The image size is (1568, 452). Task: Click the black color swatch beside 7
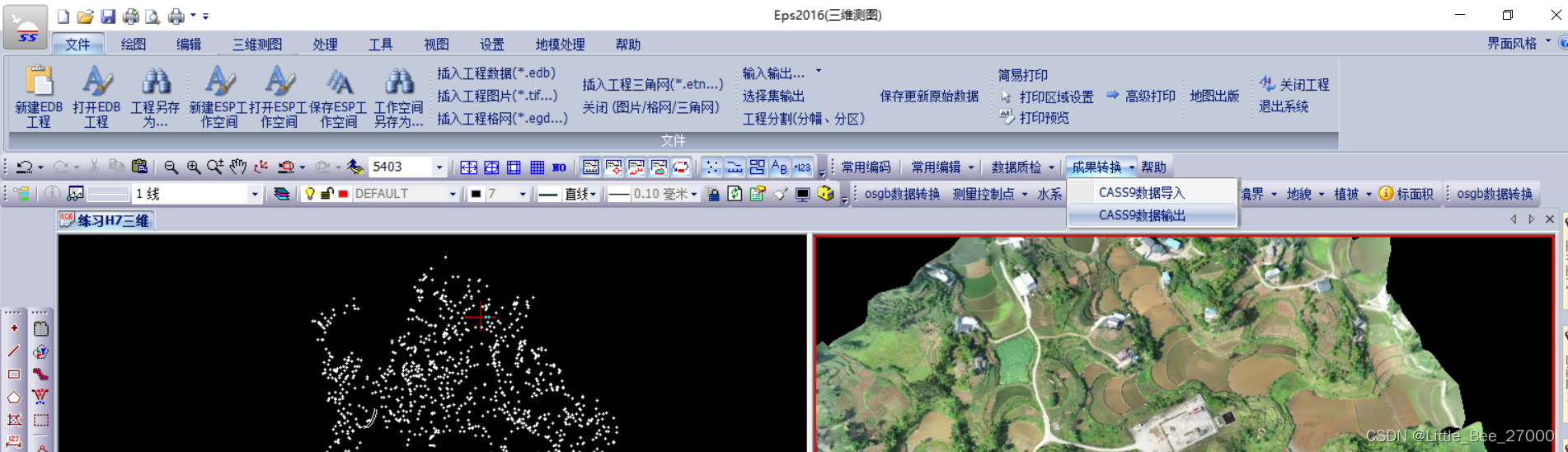476,194
